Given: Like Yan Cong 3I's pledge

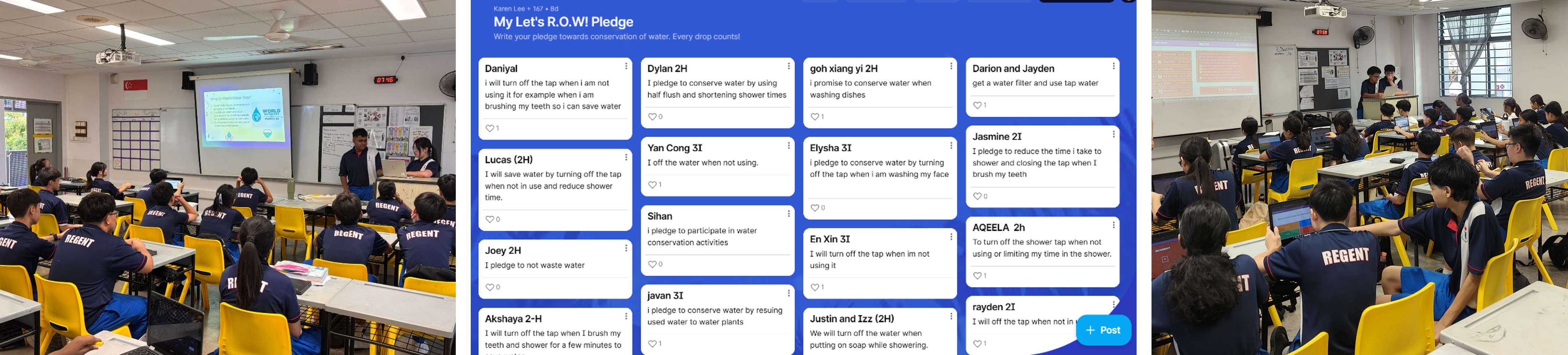Looking at the screenshot, I should 652,184.
